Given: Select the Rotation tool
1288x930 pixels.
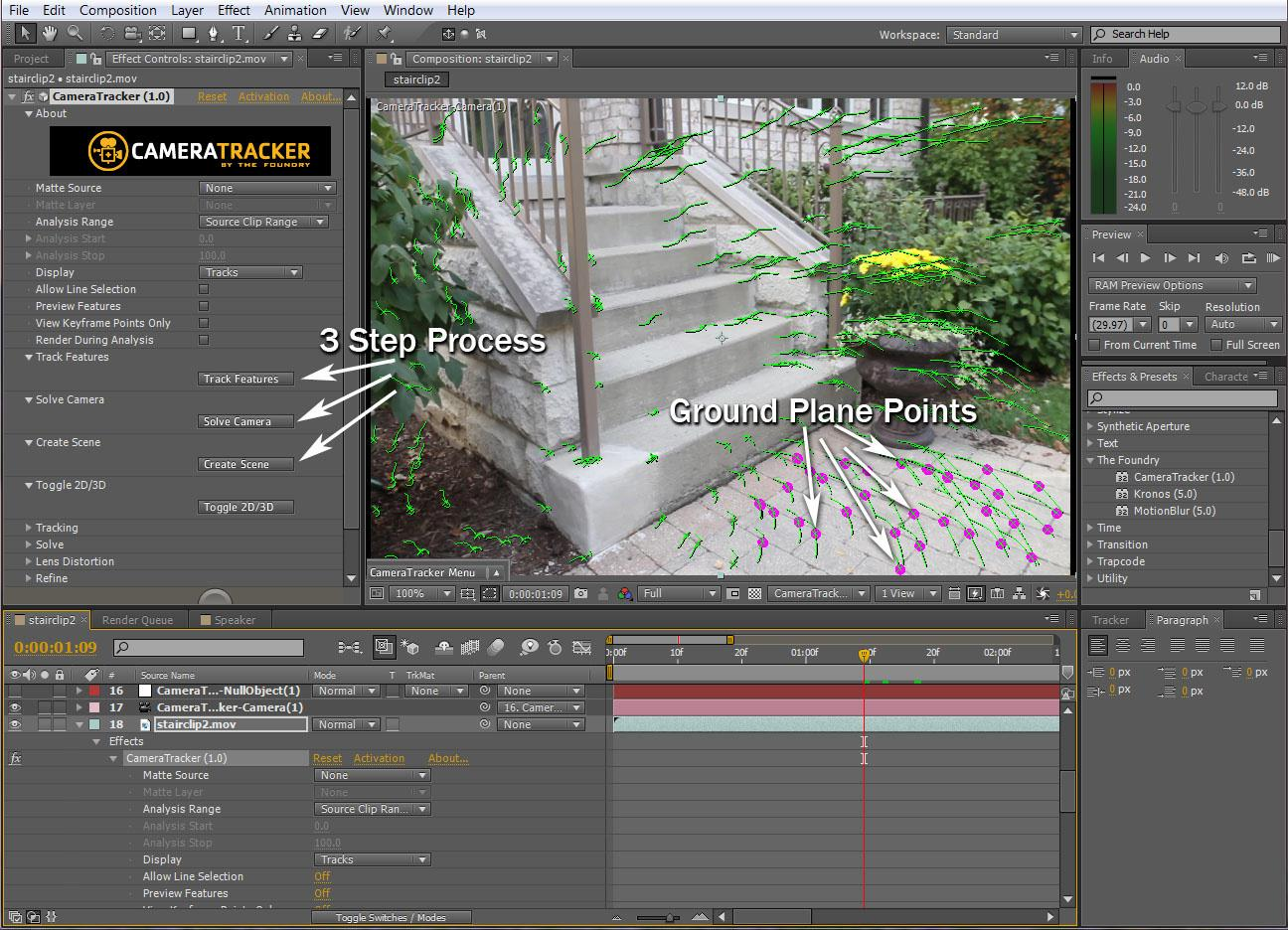Looking at the screenshot, I should 107,34.
